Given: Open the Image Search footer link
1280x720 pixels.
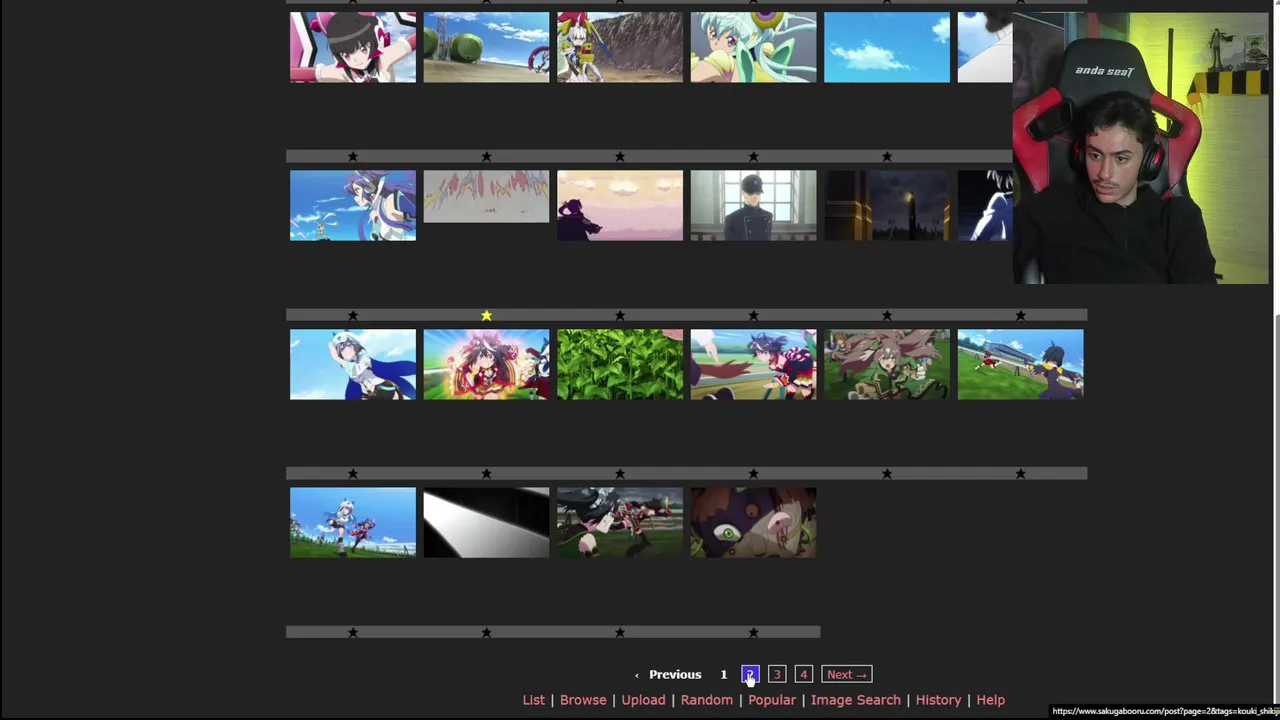Looking at the screenshot, I should [x=856, y=700].
